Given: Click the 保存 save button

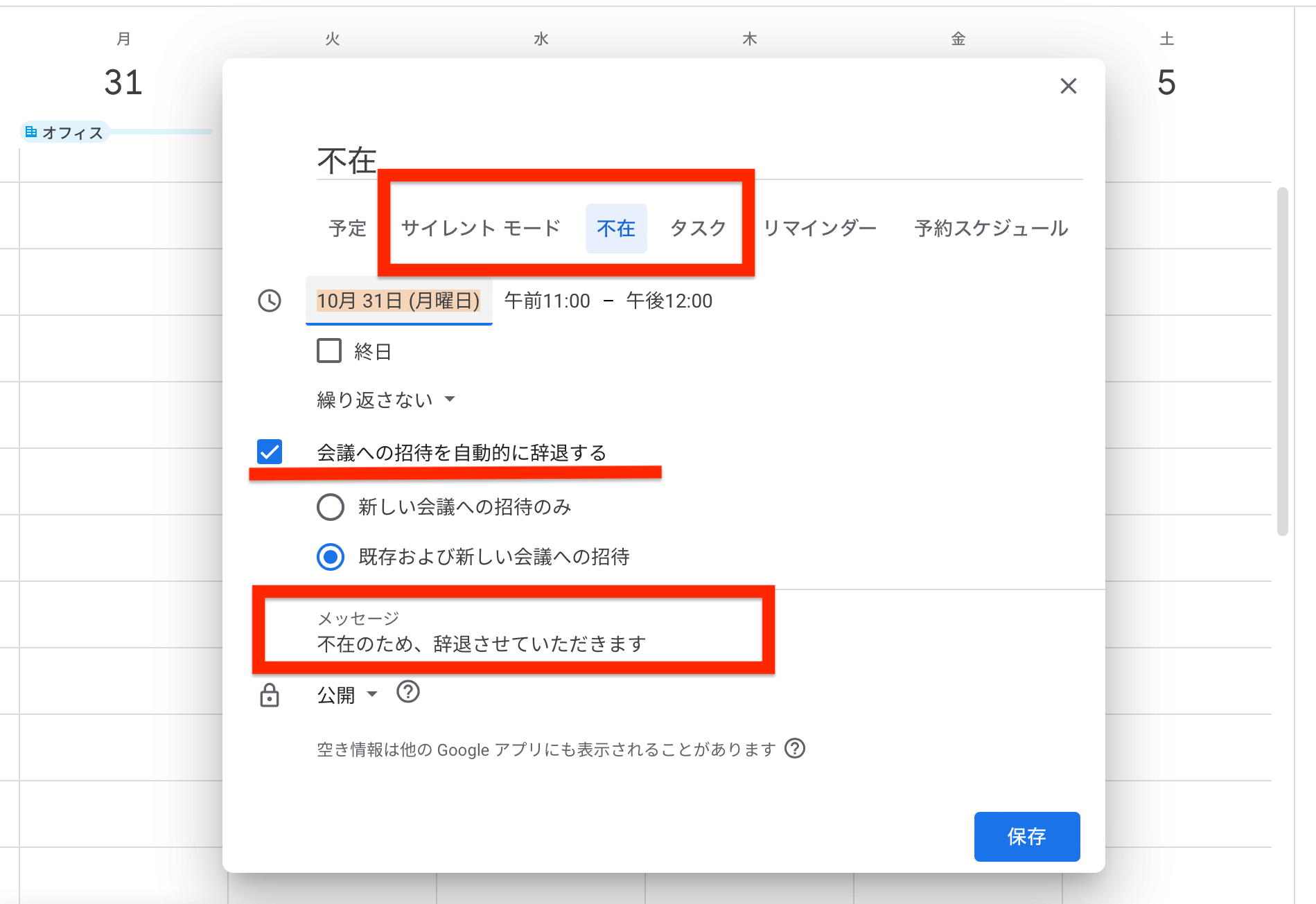Looking at the screenshot, I should tap(1026, 837).
